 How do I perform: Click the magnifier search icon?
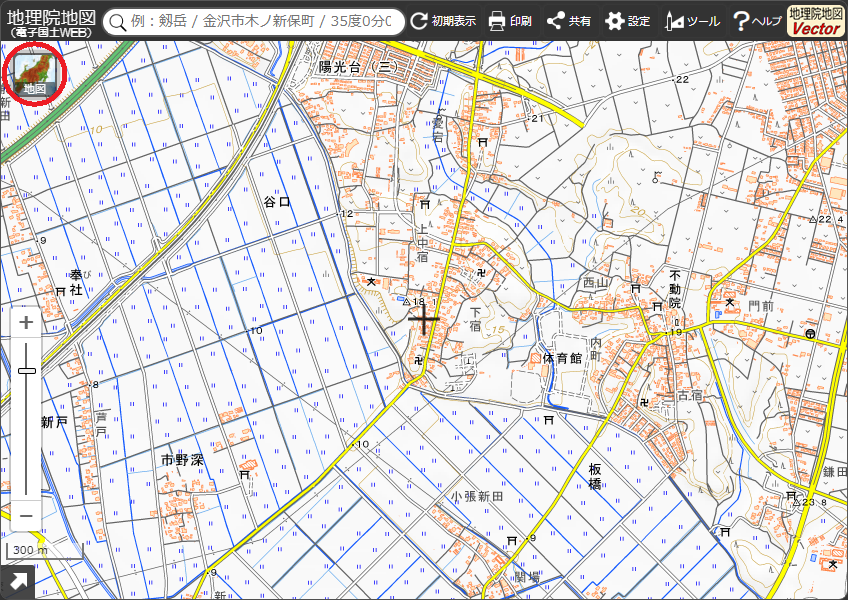[116, 22]
